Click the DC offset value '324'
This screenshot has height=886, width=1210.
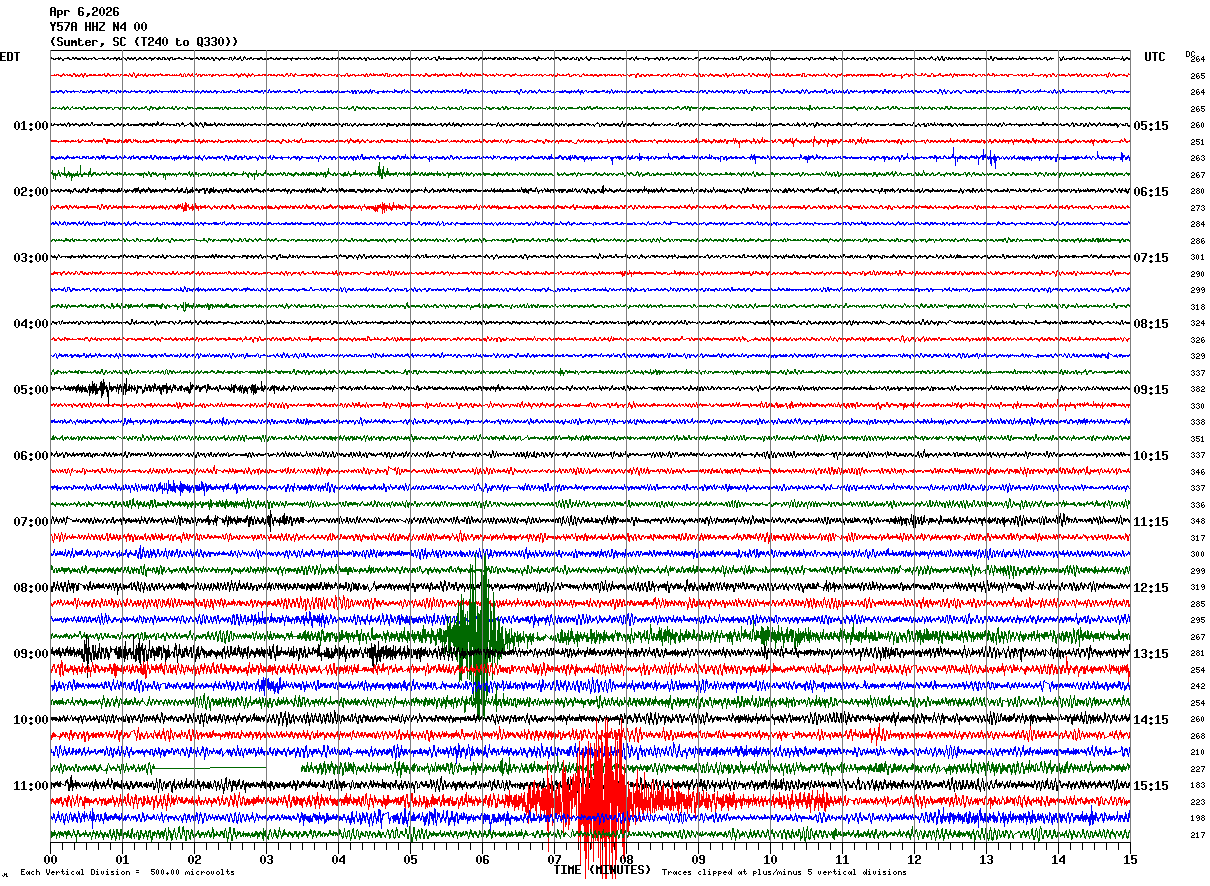point(1197,324)
